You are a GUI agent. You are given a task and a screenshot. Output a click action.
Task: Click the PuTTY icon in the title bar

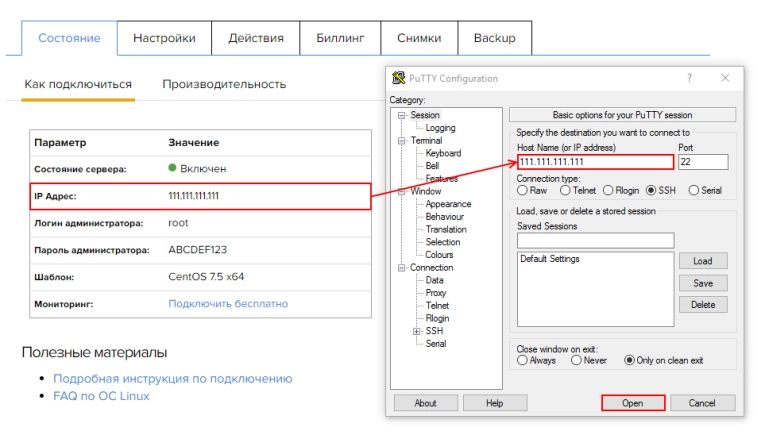(x=399, y=79)
